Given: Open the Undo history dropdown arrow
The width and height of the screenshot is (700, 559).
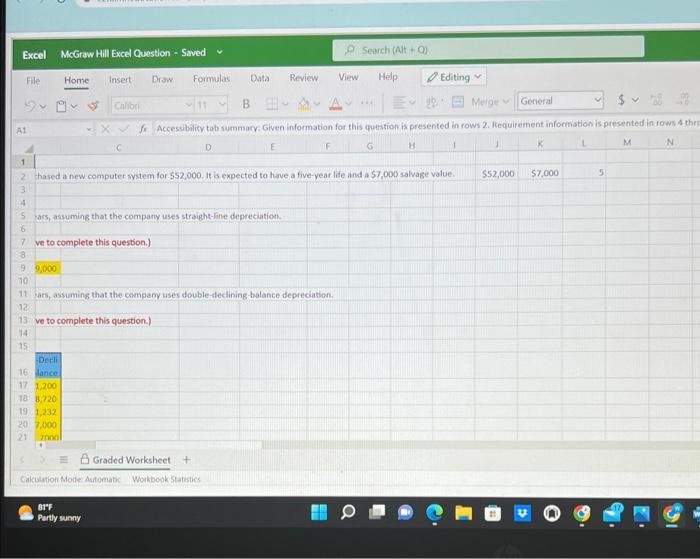Looking at the screenshot, I should point(43,106).
